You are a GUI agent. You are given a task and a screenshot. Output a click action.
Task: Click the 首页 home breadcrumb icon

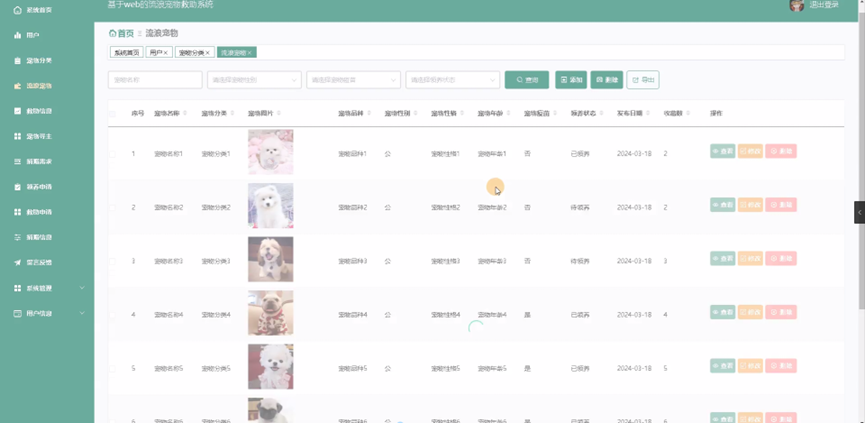[x=113, y=33]
